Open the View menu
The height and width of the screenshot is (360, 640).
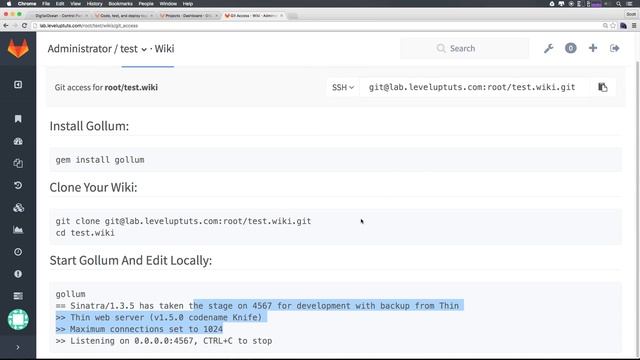click(76, 4)
